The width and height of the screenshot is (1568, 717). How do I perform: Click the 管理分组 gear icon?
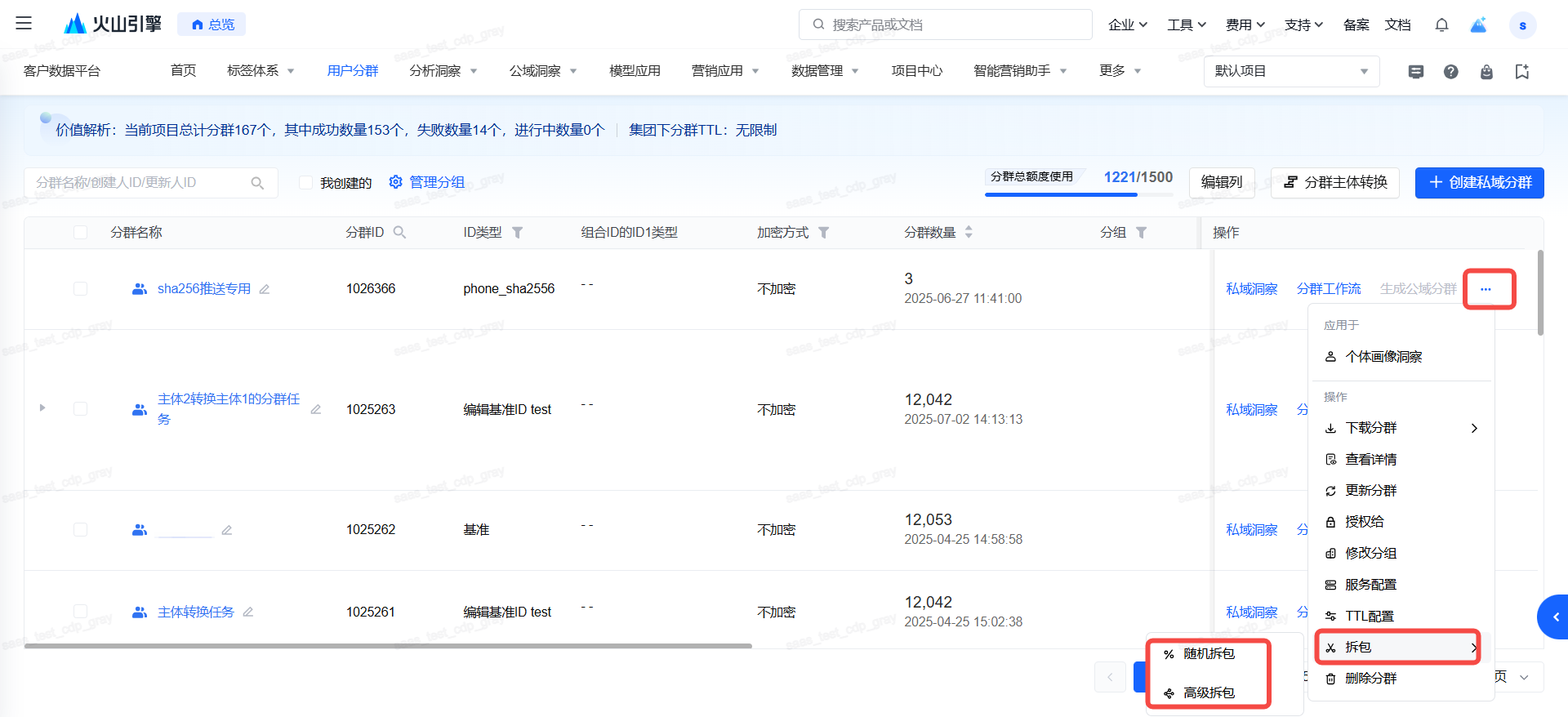click(x=396, y=182)
